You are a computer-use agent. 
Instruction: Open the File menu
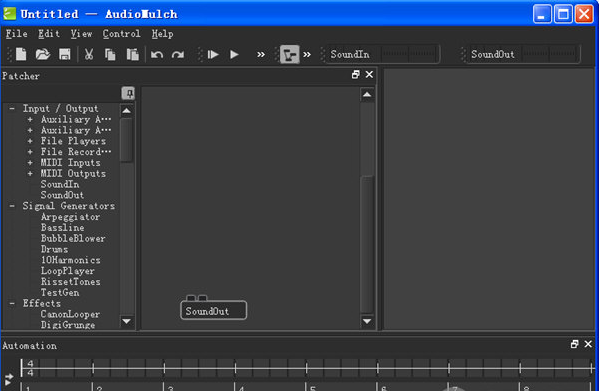(16, 34)
